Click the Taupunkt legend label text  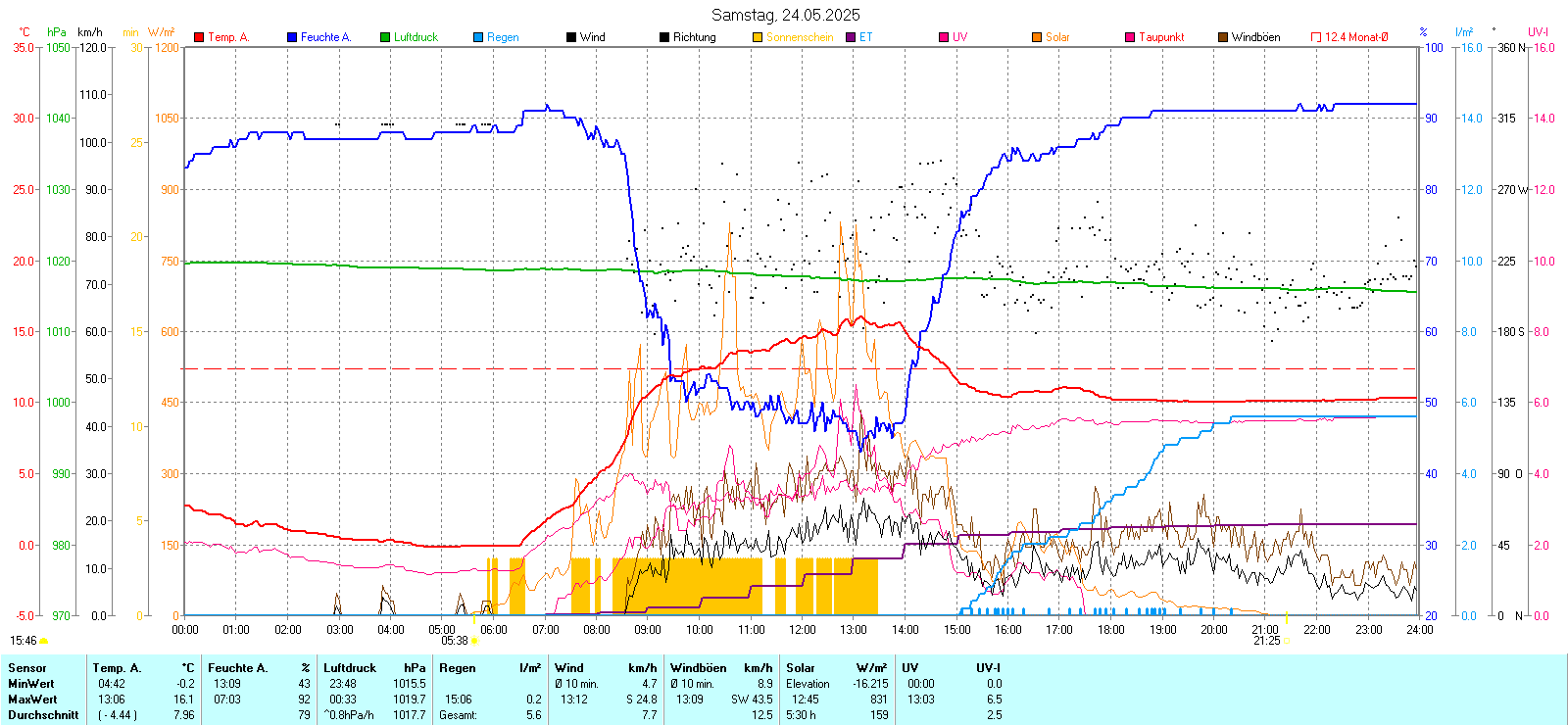[x=1161, y=37]
